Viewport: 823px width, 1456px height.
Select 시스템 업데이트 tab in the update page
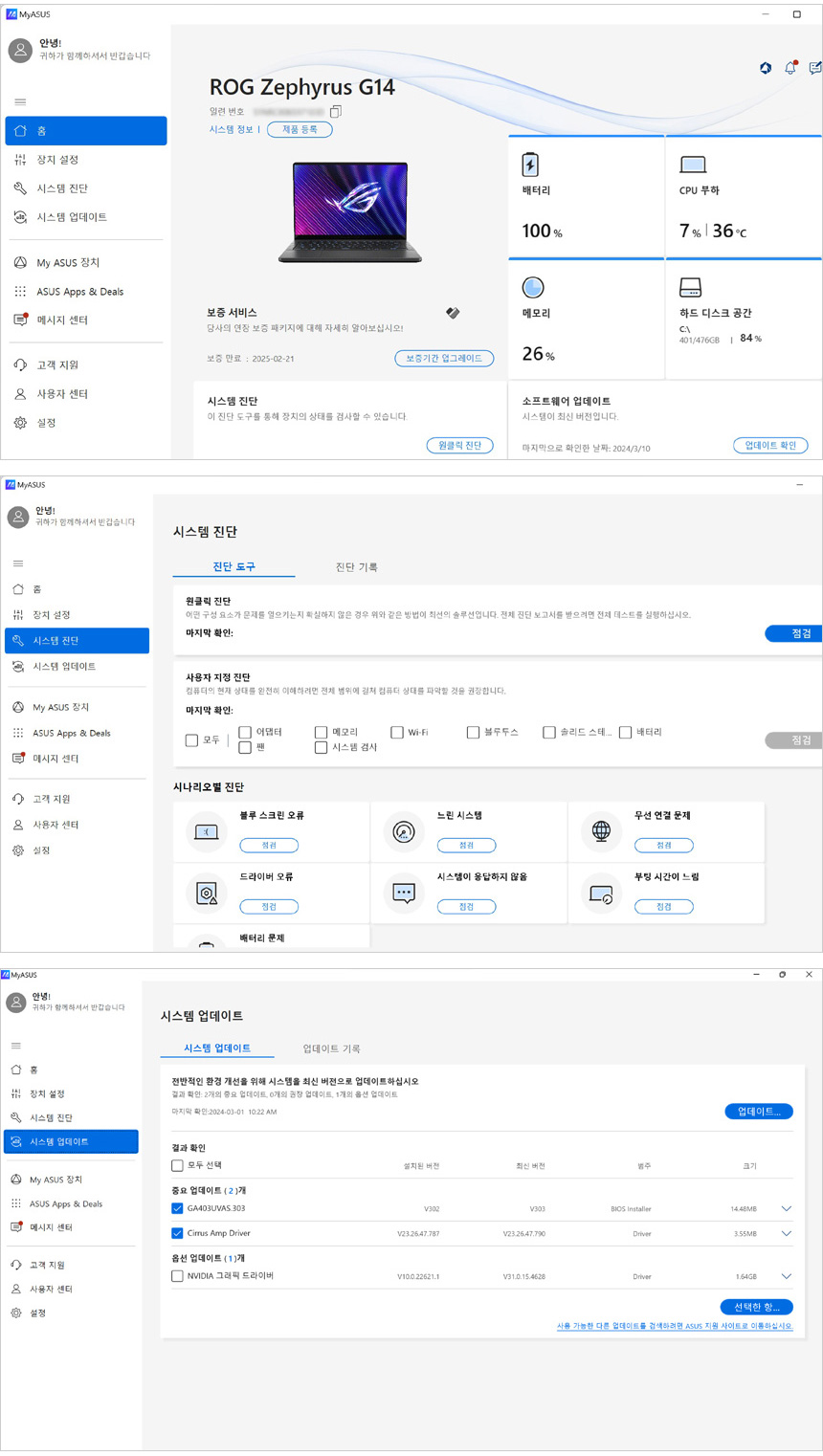pyautogui.click(x=217, y=1048)
